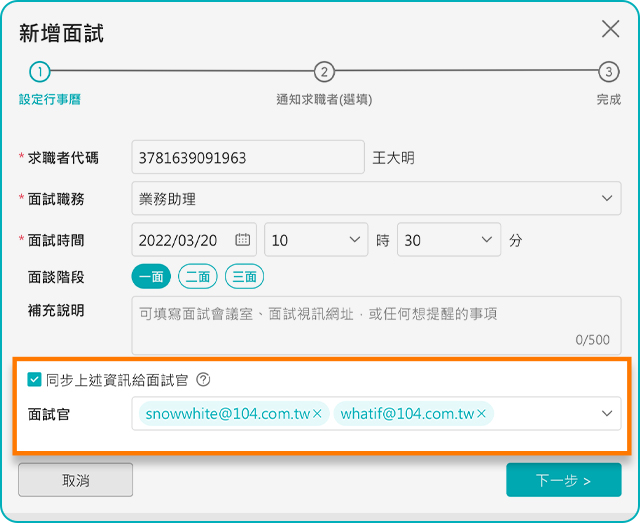
Task: Click the snowwhite@104.com.tw tag text
Action: 228,414
